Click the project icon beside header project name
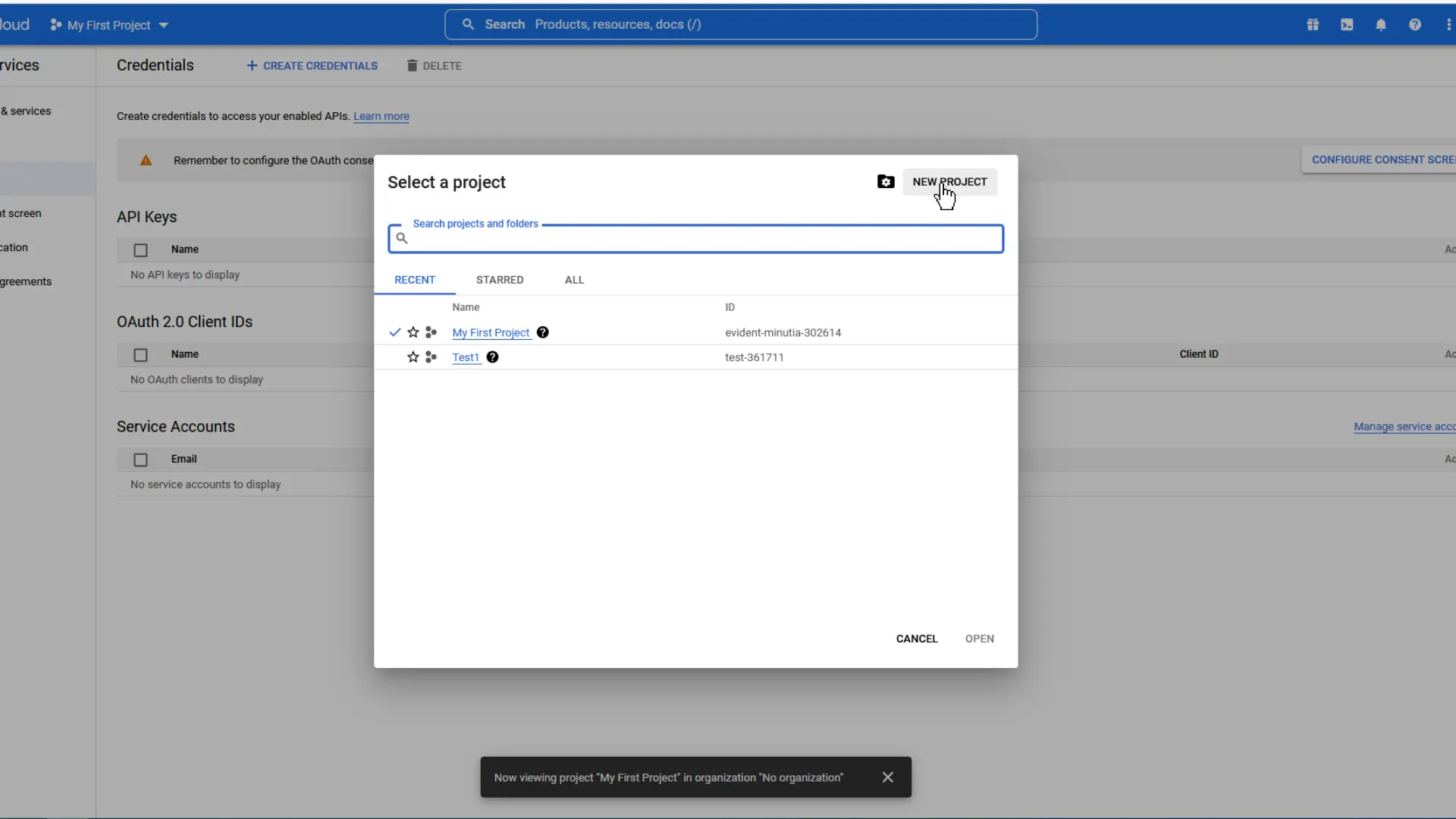This screenshot has height=819, width=1456. (56, 25)
